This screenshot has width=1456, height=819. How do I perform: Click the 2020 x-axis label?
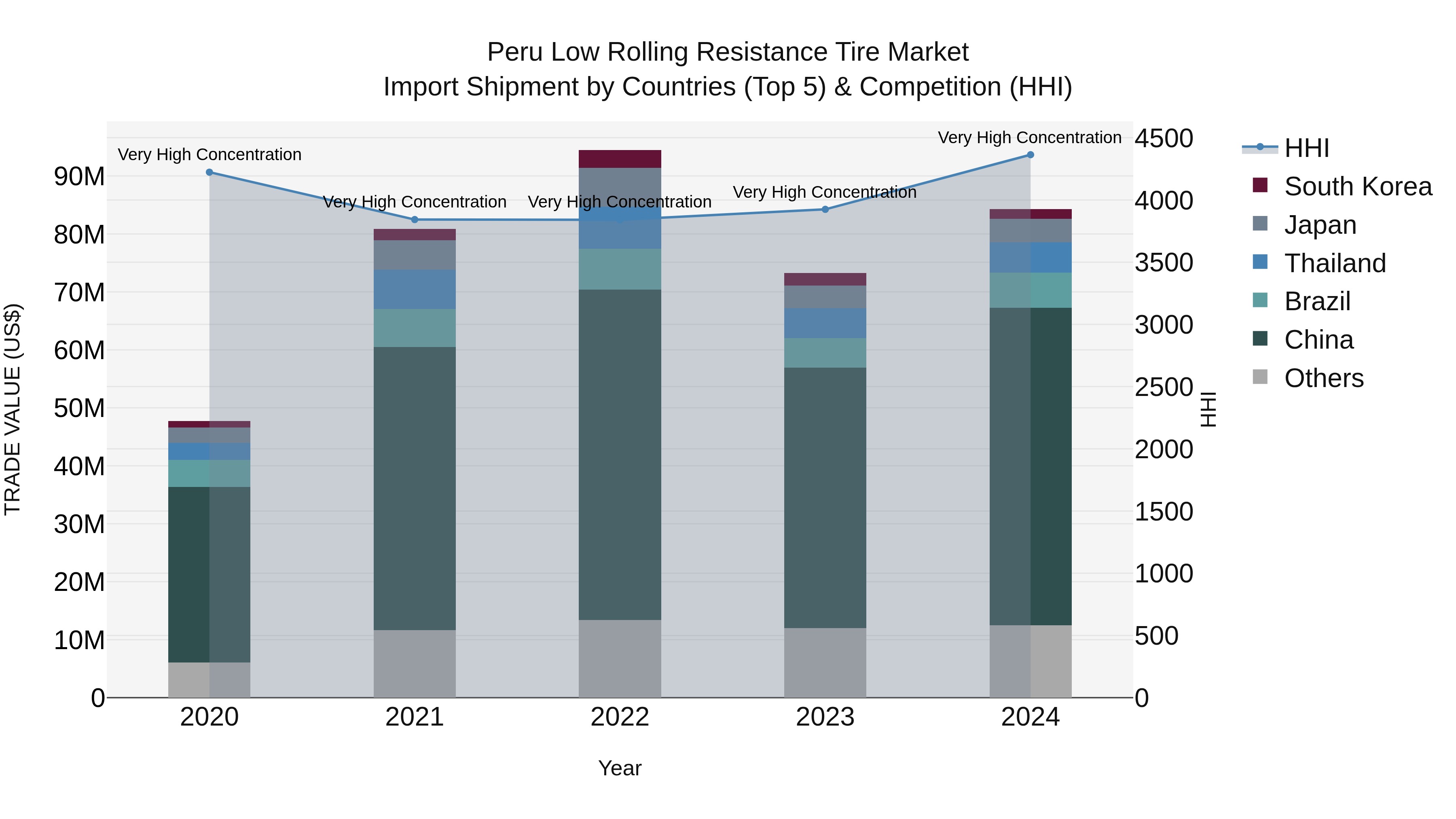point(209,717)
